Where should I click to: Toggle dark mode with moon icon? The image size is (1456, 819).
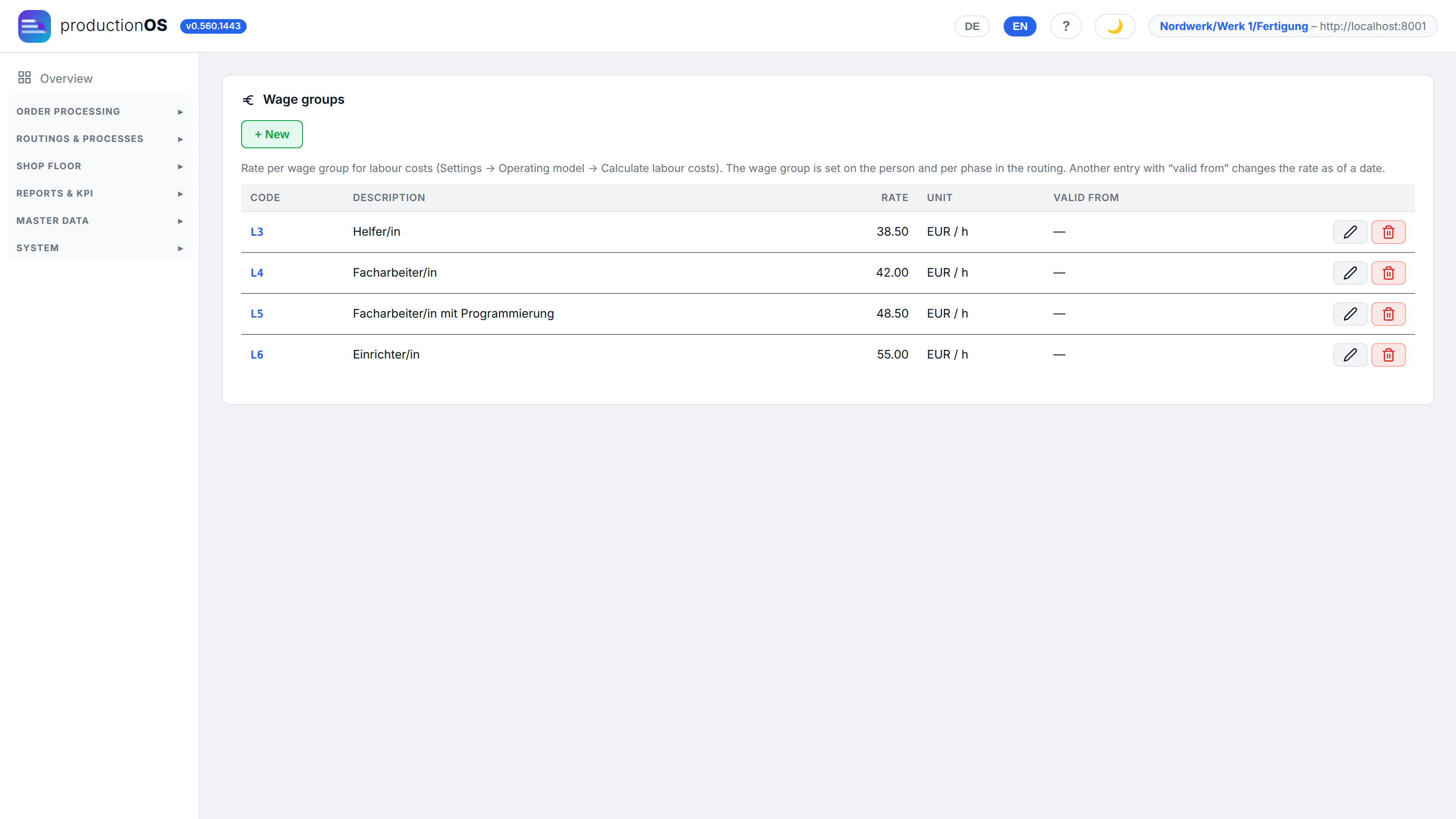(x=1115, y=26)
